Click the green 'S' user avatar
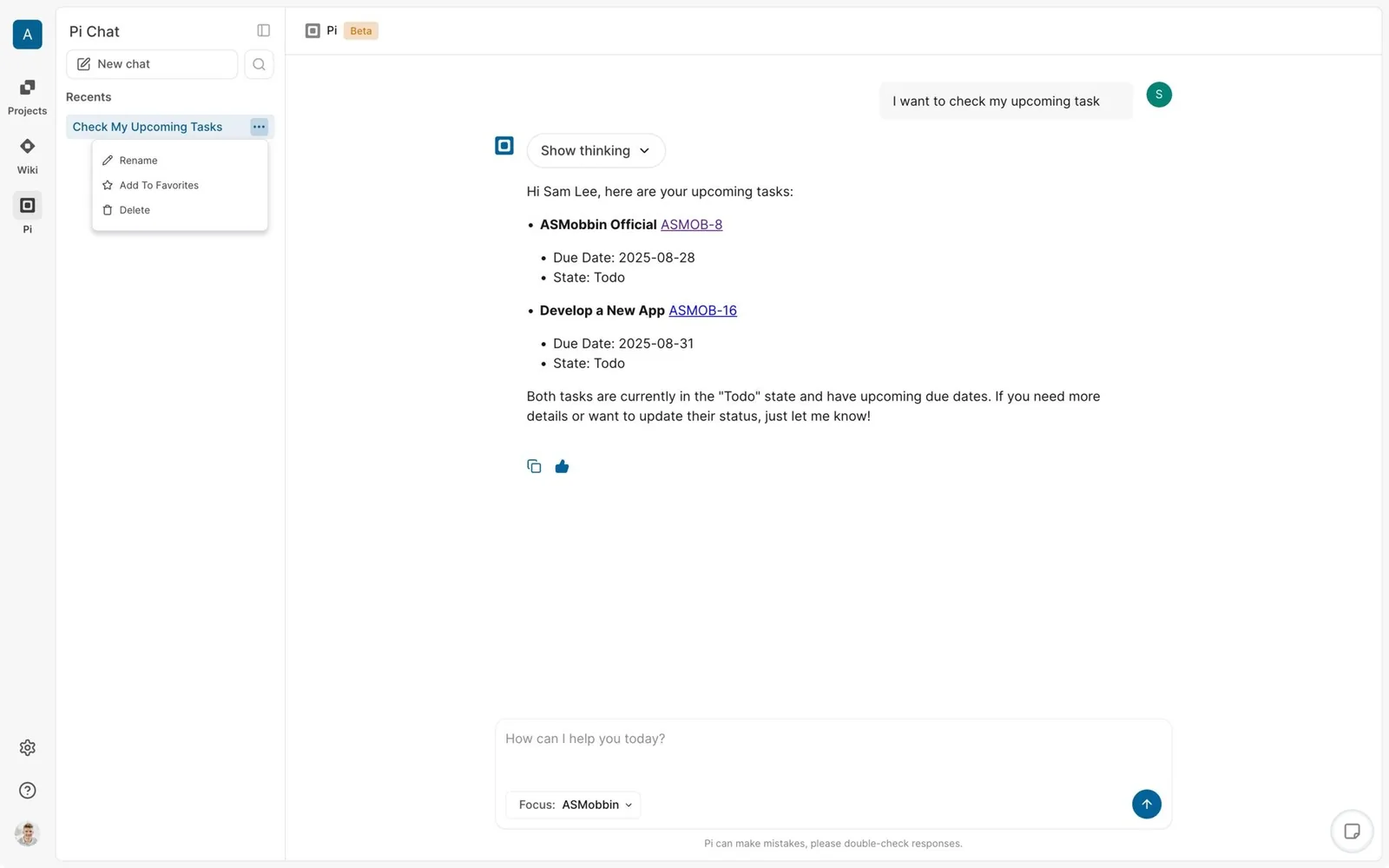1389x868 pixels. click(1159, 95)
